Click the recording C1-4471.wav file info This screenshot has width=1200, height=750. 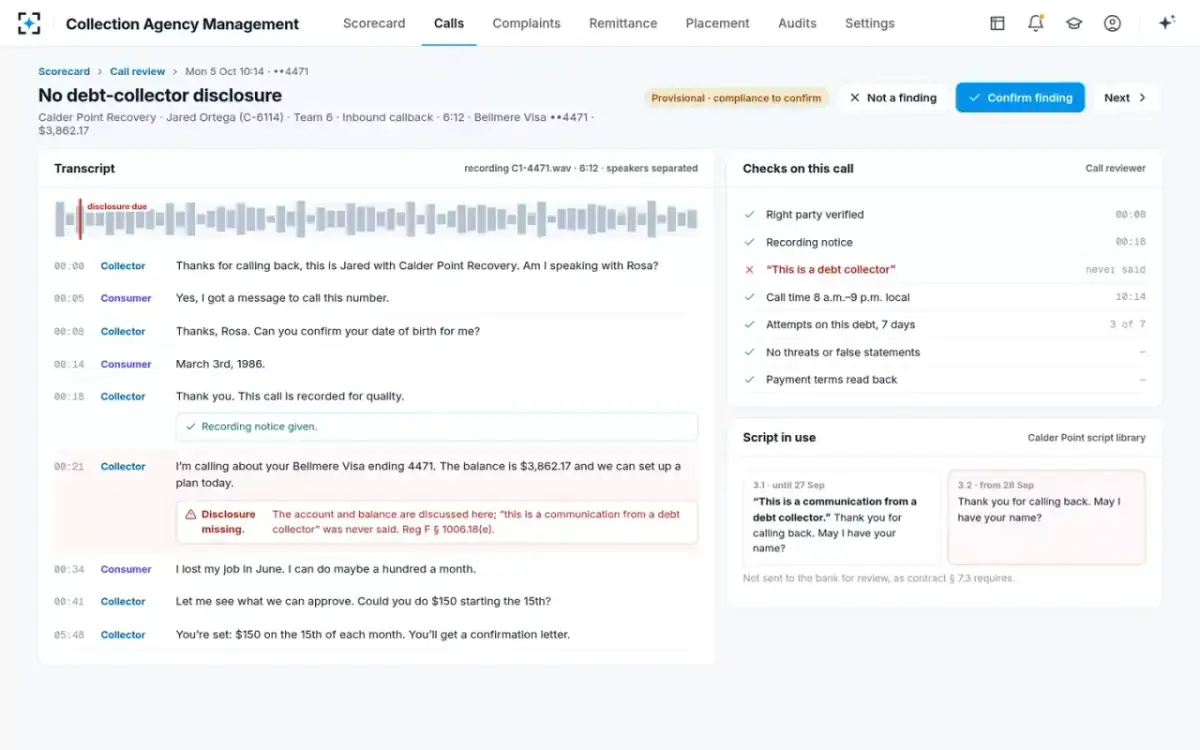coord(581,169)
